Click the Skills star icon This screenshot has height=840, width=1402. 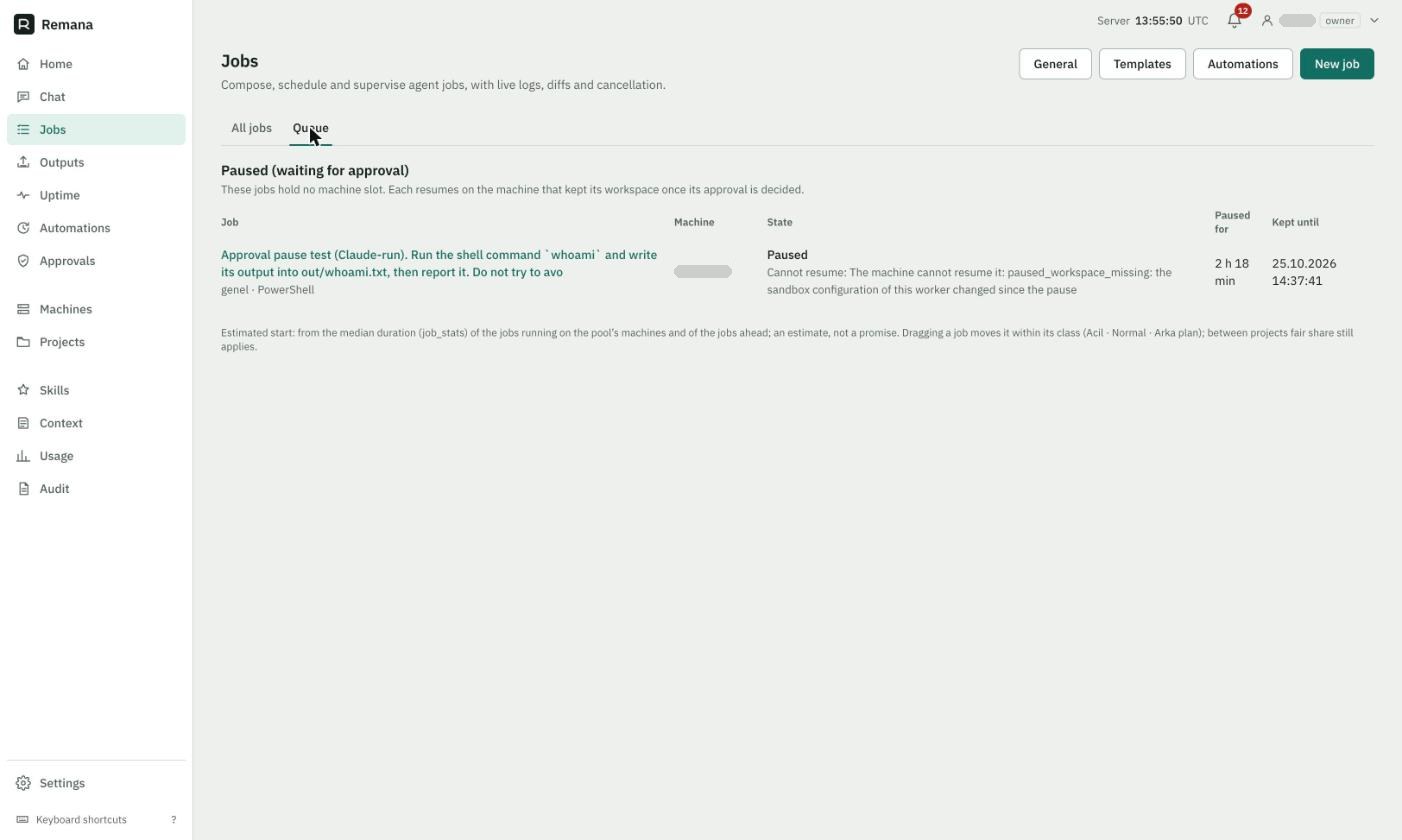(23, 390)
